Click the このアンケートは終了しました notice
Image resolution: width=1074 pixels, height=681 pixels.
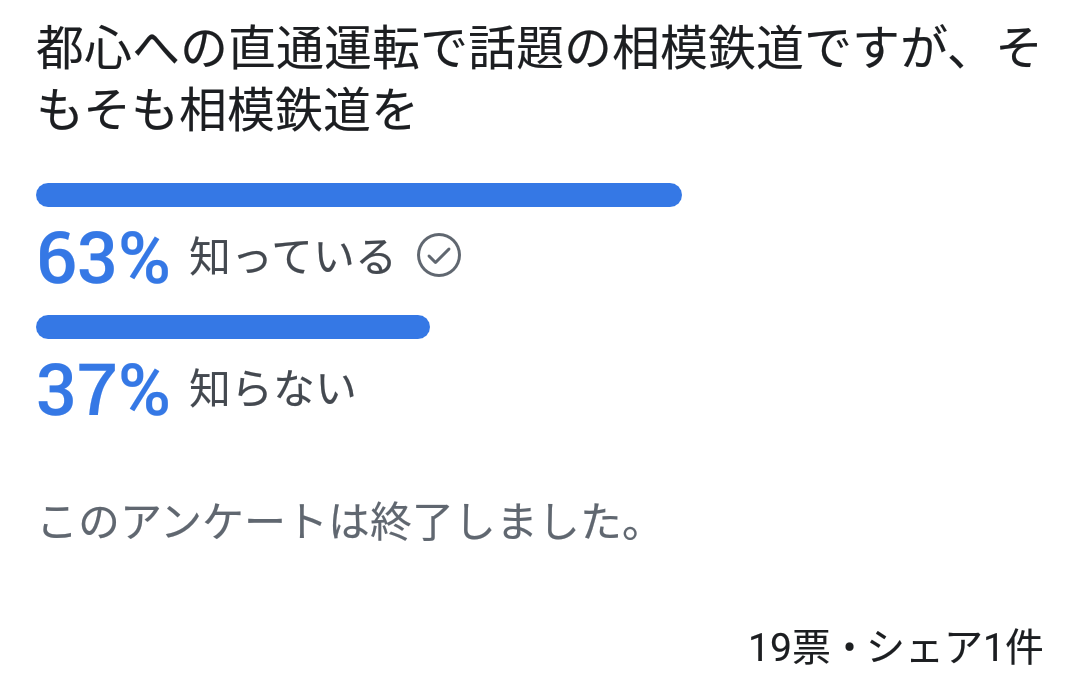coord(340,521)
